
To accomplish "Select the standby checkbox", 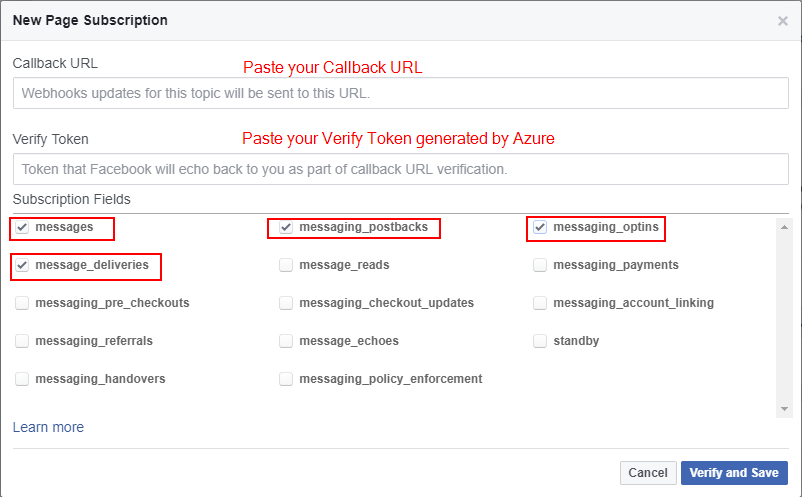I will [540, 341].
